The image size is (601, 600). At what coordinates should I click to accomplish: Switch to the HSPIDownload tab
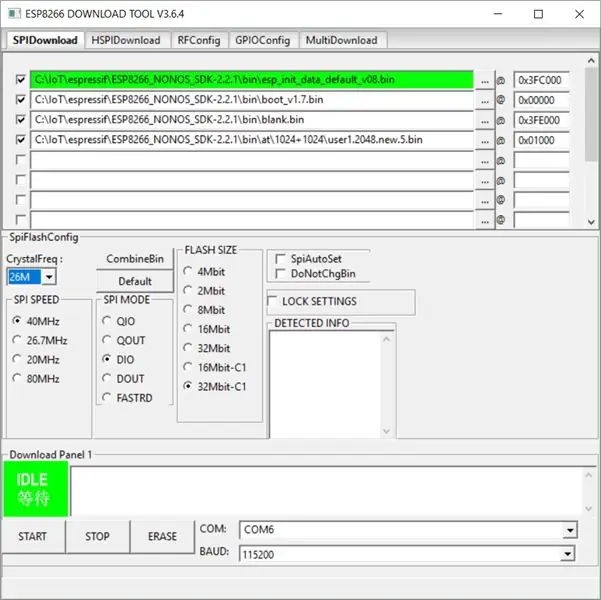126,40
